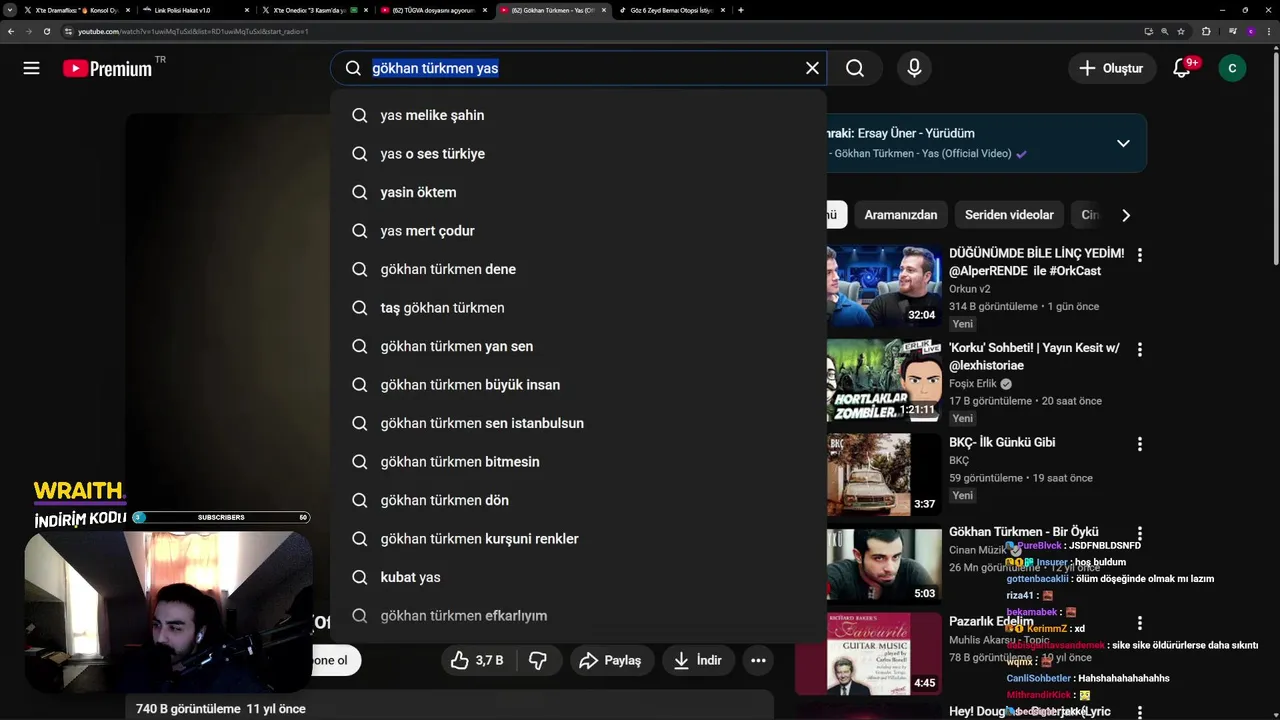
Task: Open the YouTube hamburger guide menu
Action: [x=31, y=68]
